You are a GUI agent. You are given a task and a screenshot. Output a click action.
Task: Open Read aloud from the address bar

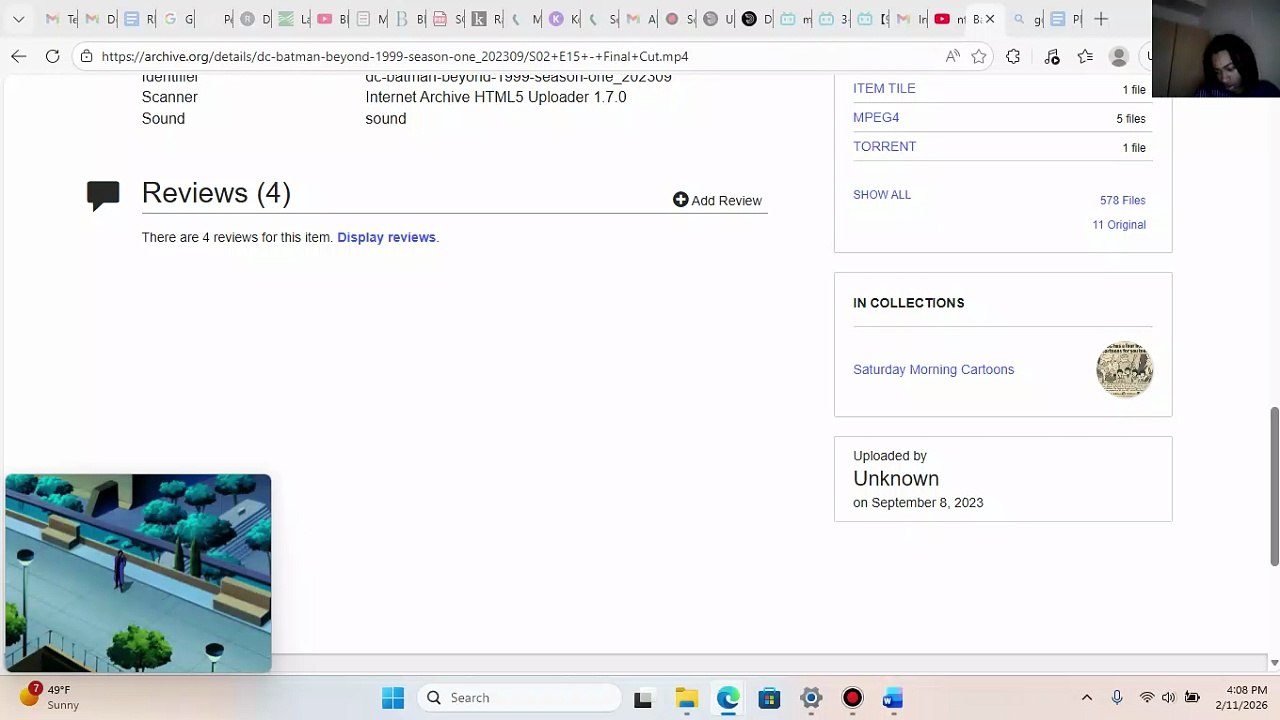tap(953, 57)
